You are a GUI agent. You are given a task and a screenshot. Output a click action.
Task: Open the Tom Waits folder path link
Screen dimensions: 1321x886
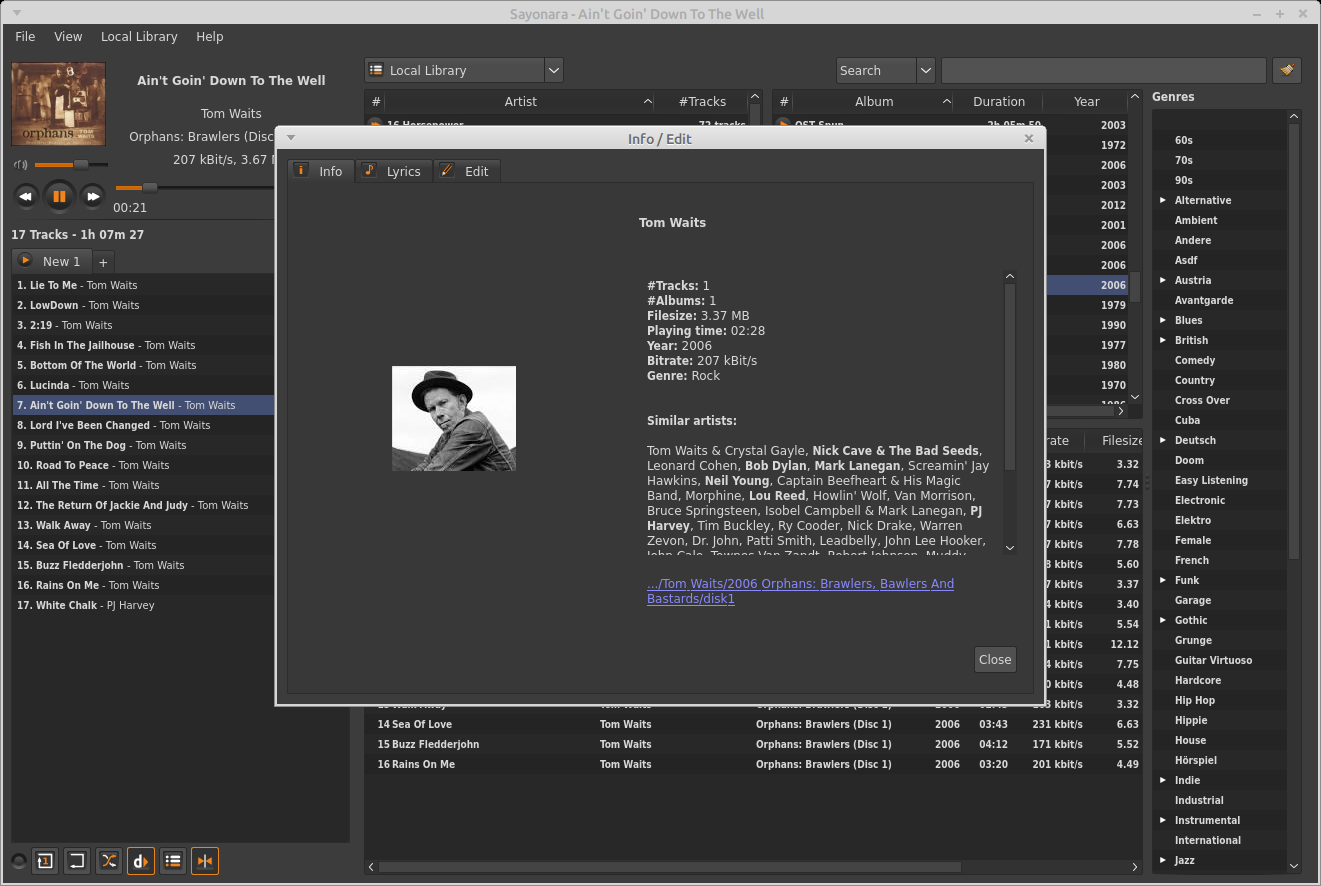click(800, 591)
